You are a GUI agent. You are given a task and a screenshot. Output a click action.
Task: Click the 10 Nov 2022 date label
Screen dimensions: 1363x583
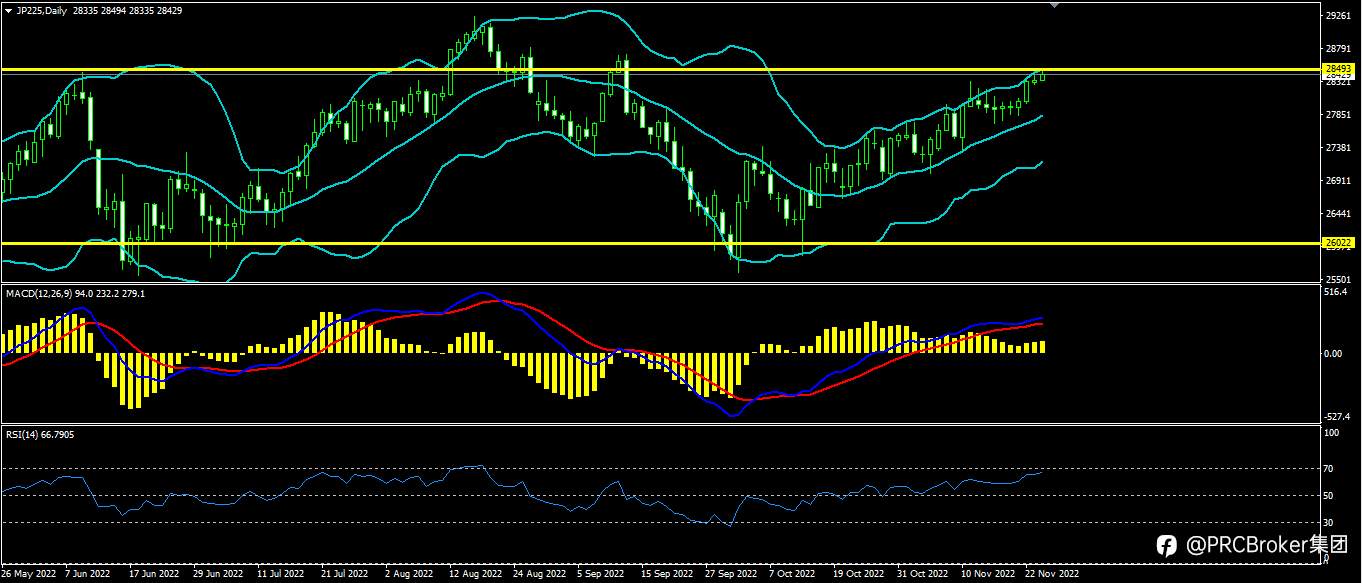click(988, 575)
